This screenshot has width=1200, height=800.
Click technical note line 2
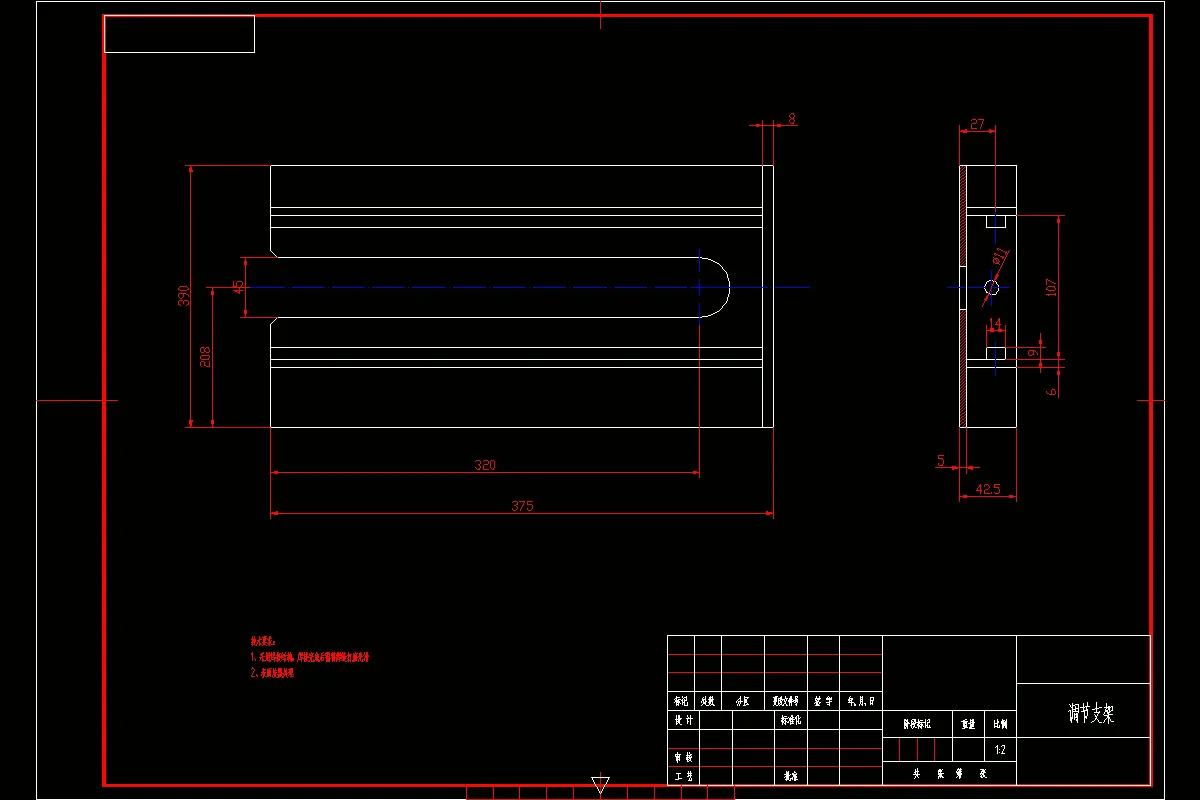click(x=271, y=674)
